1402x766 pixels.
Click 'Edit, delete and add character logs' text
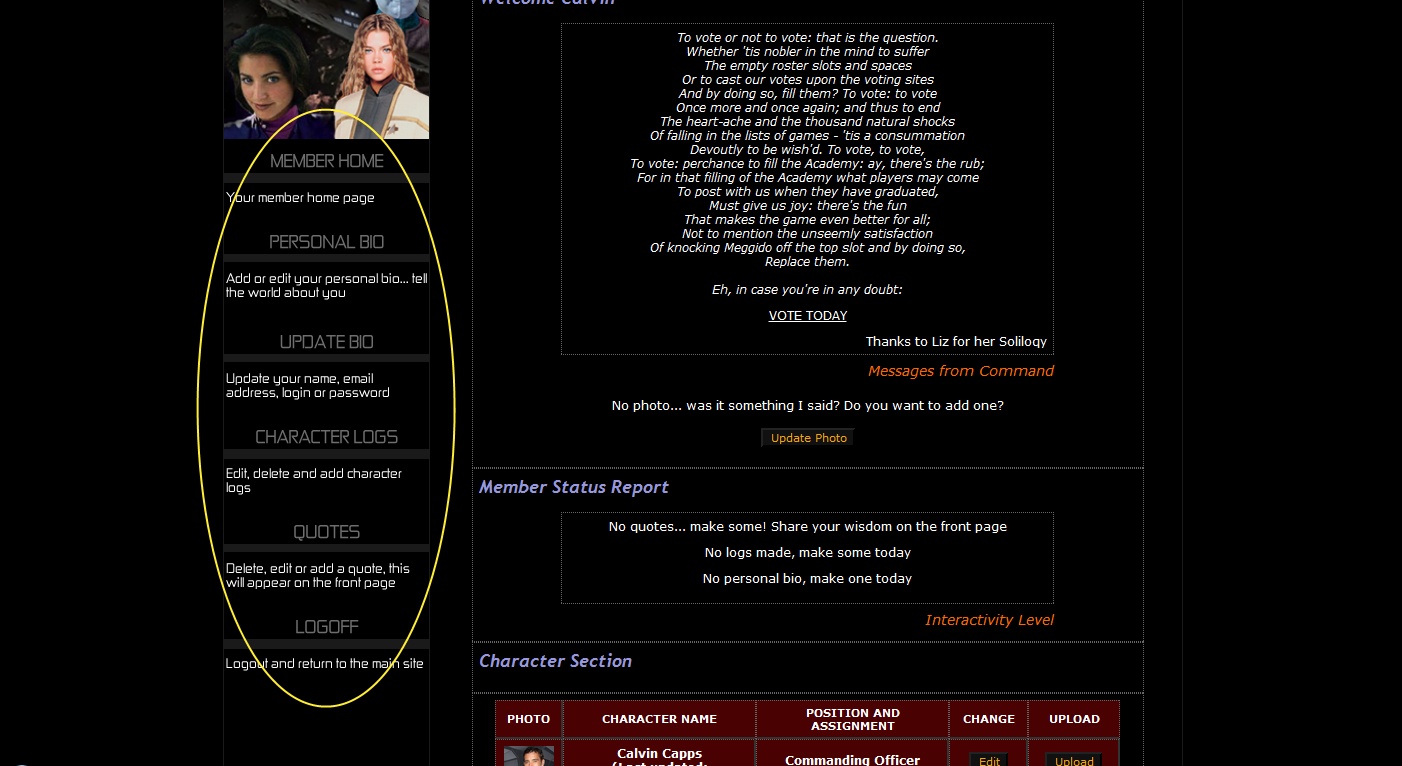[x=314, y=481]
